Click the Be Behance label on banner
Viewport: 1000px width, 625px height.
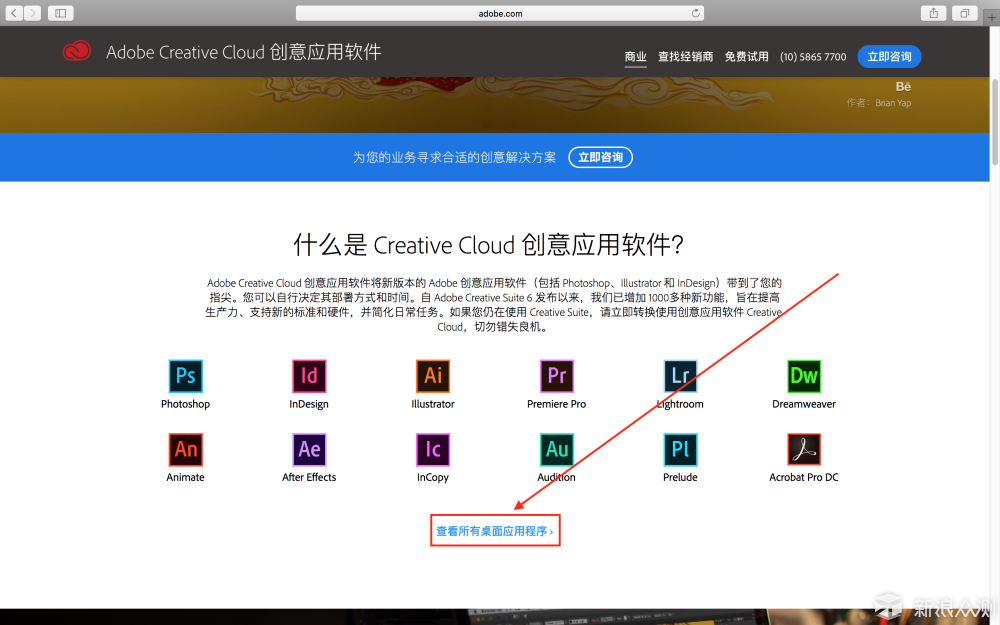click(903, 87)
